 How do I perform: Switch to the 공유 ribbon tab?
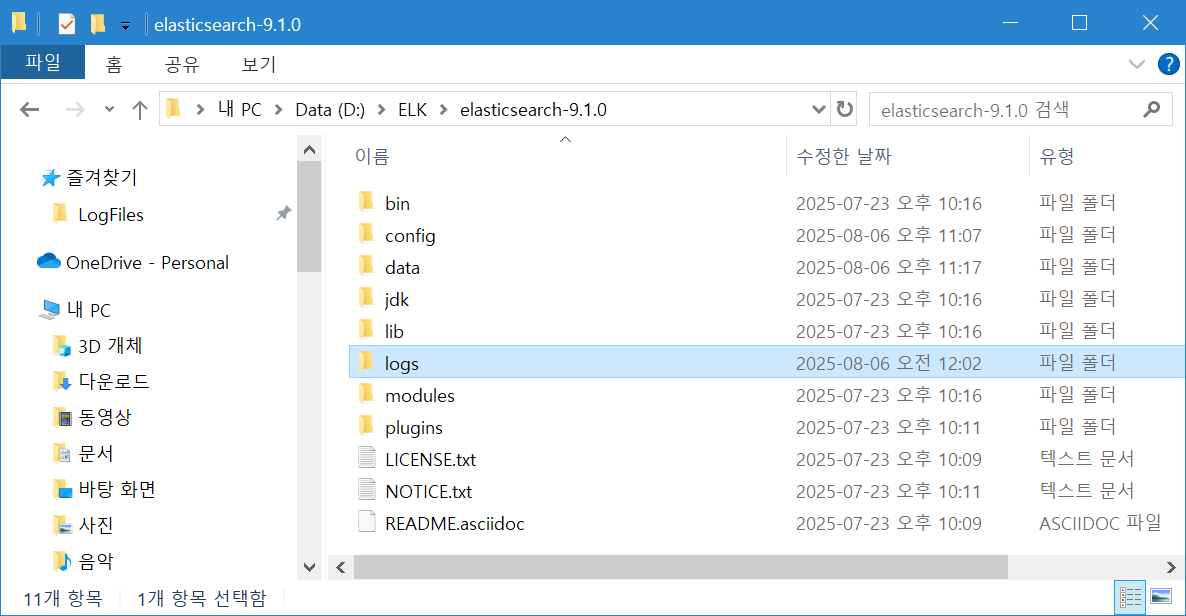click(182, 64)
